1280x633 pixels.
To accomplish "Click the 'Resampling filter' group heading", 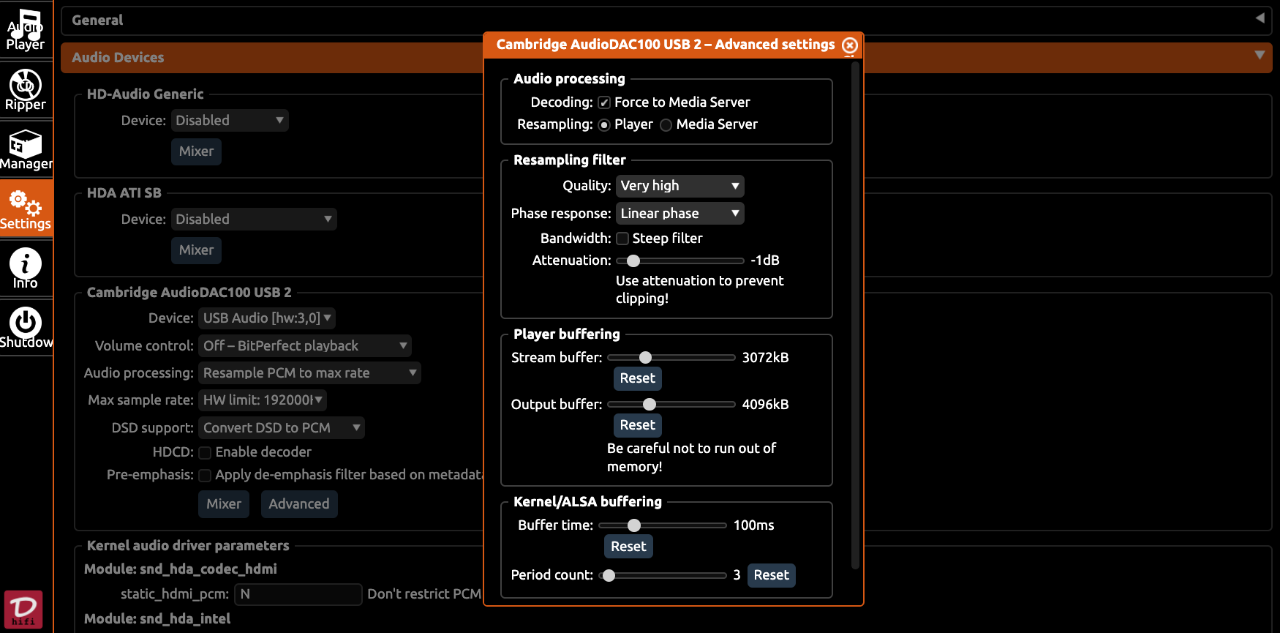I will click(x=570, y=160).
